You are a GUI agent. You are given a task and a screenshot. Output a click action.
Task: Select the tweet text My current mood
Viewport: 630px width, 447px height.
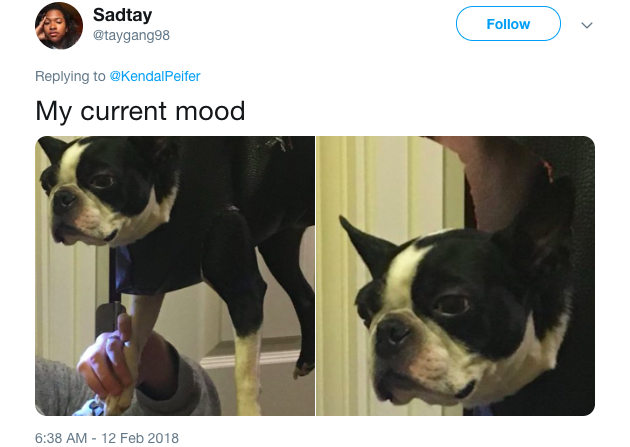coord(140,111)
